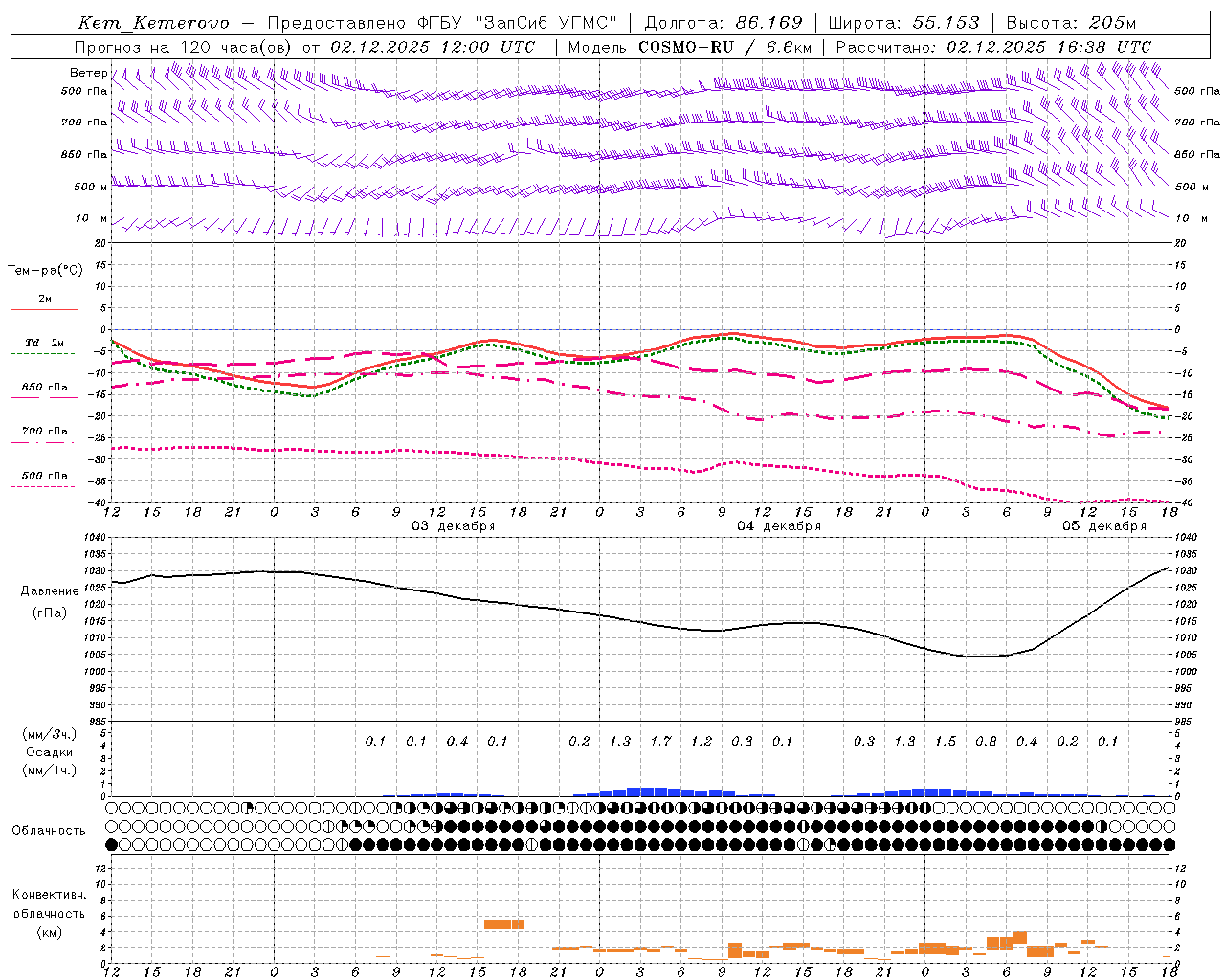
Task: Select the model name COSMO-RU / 6.6км
Action: 724,47
